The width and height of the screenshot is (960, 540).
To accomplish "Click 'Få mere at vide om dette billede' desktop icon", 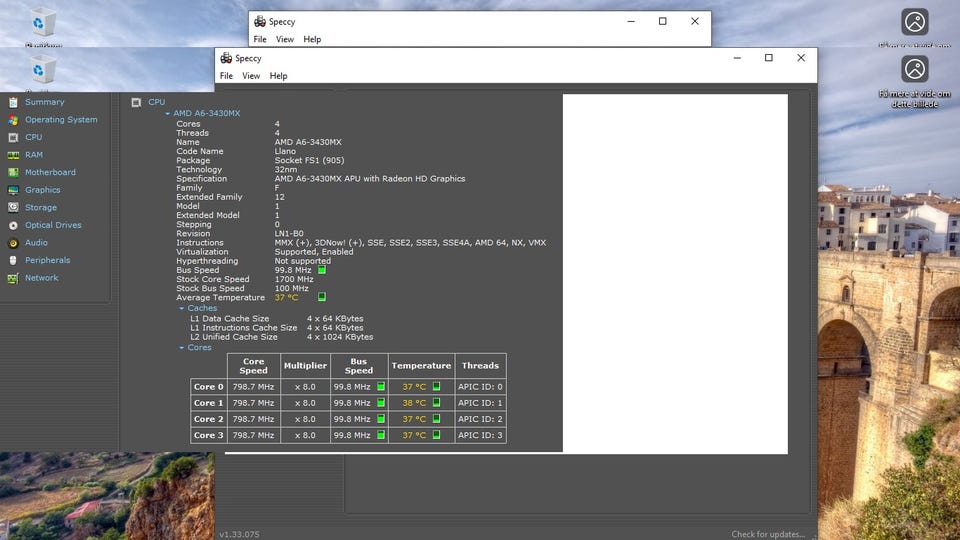I will click(x=914, y=70).
